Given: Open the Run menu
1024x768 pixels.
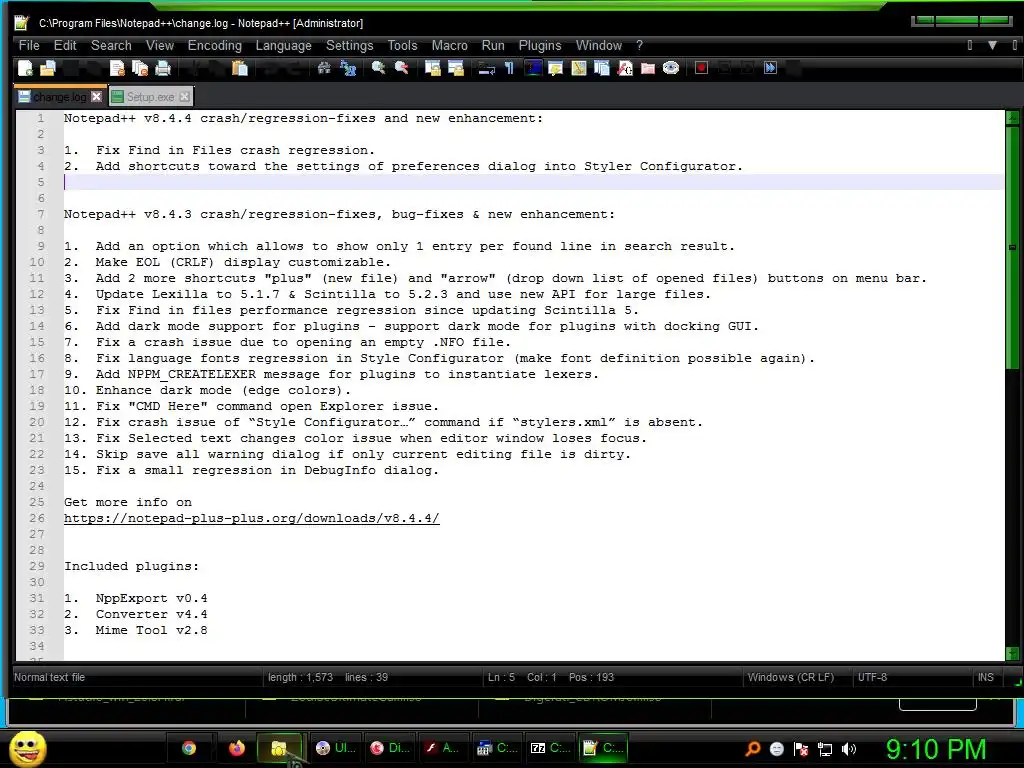Looking at the screenshot, I should (492, 45).
